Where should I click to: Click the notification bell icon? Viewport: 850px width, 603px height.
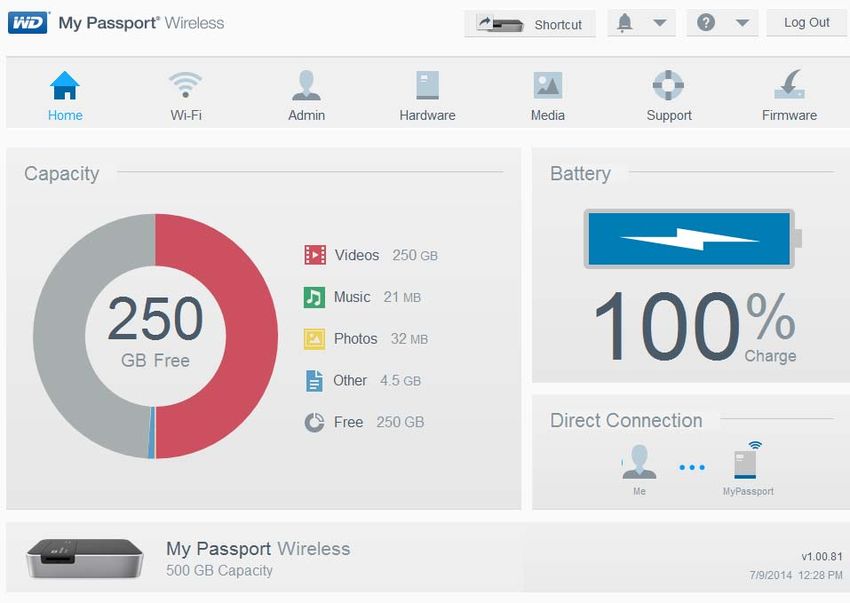click(x=624, y=23)
